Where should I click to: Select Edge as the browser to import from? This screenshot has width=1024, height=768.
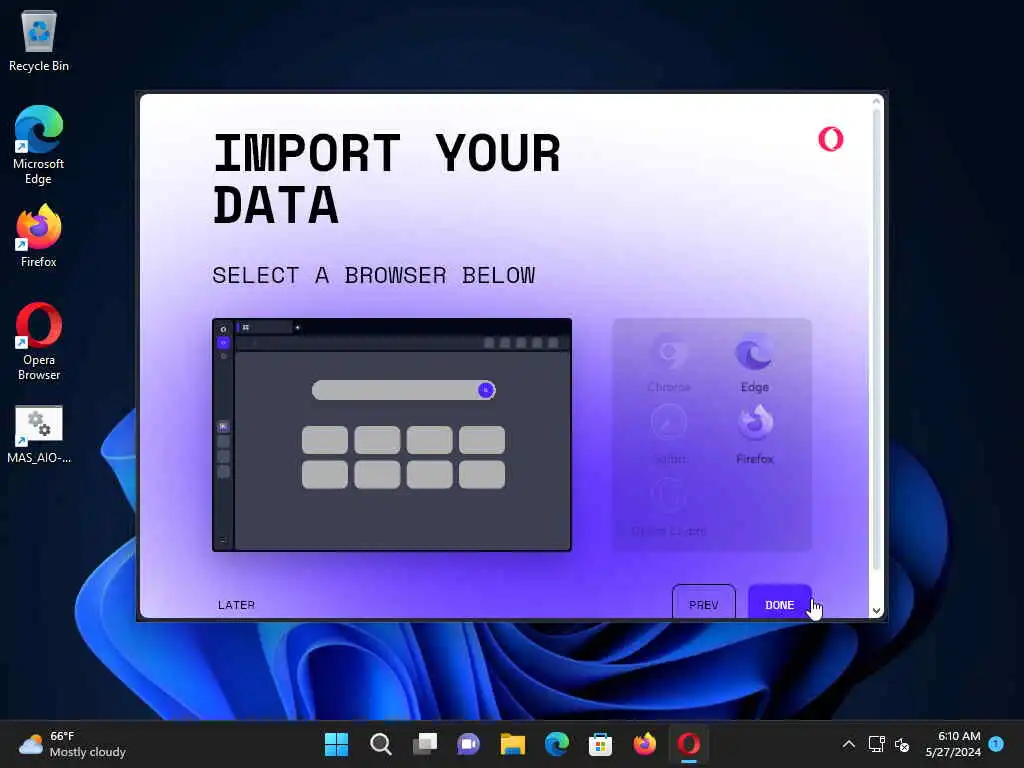(x=754, y=363)
